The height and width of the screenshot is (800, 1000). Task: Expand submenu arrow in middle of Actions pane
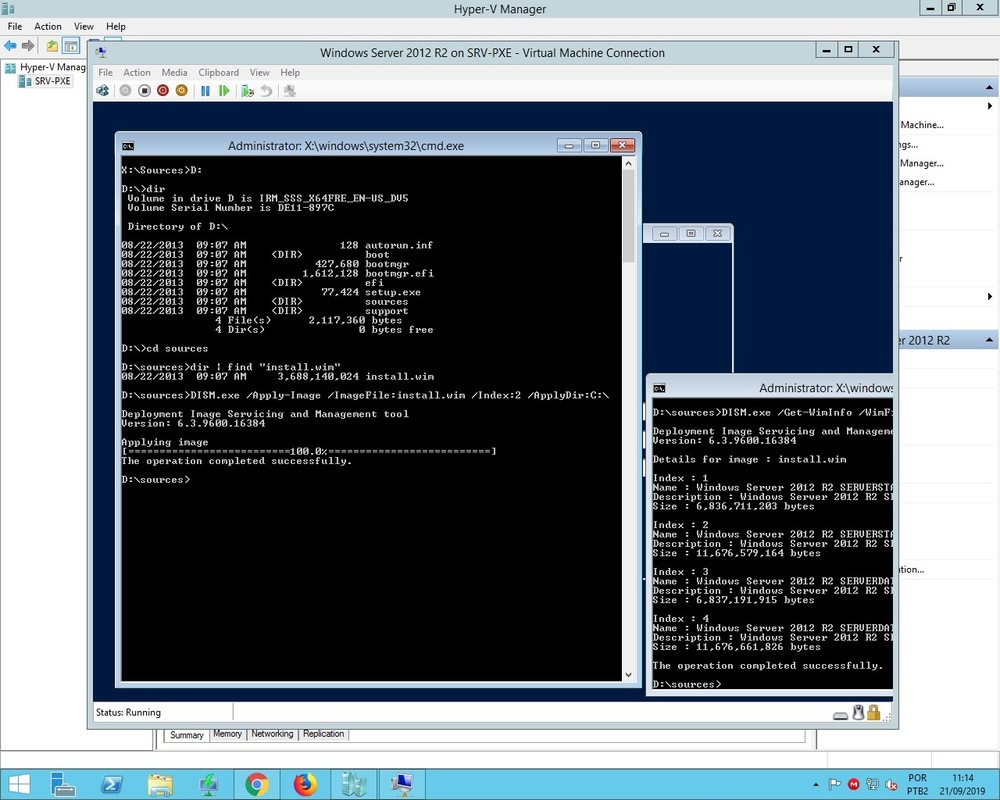pyautogui.click(x=990, y=297)
